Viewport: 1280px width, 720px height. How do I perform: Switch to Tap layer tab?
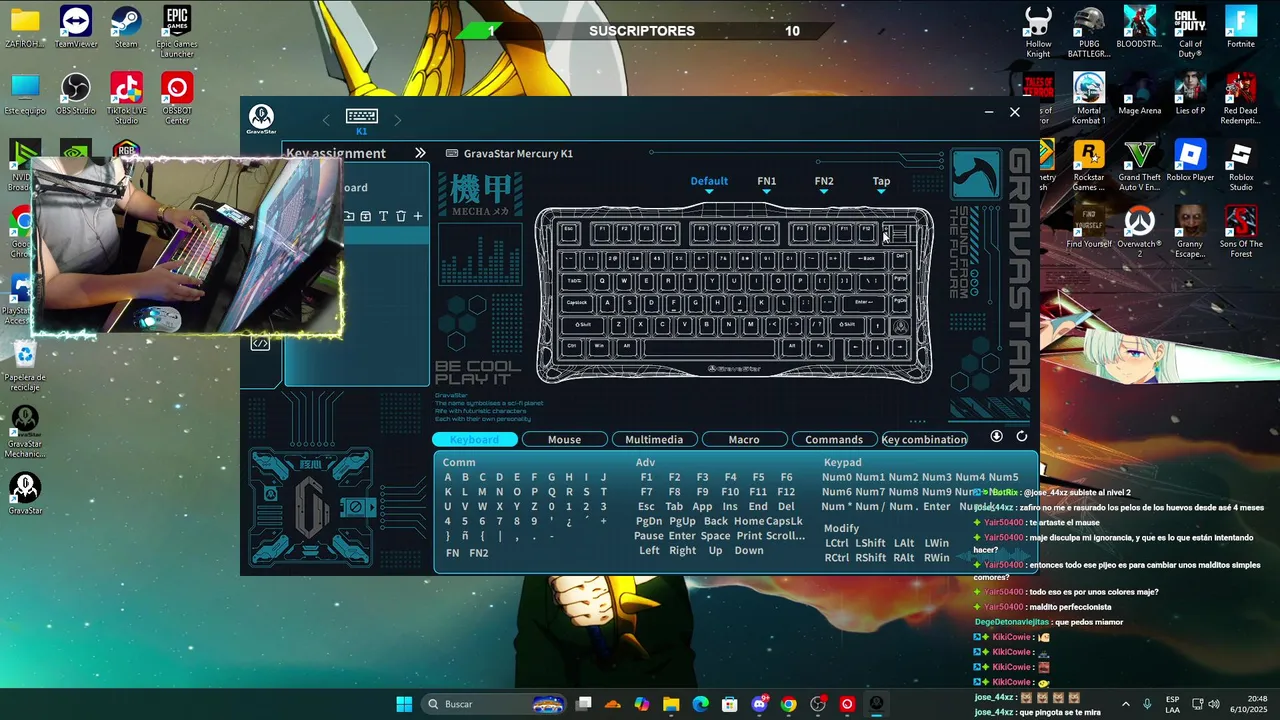point(881,181)
